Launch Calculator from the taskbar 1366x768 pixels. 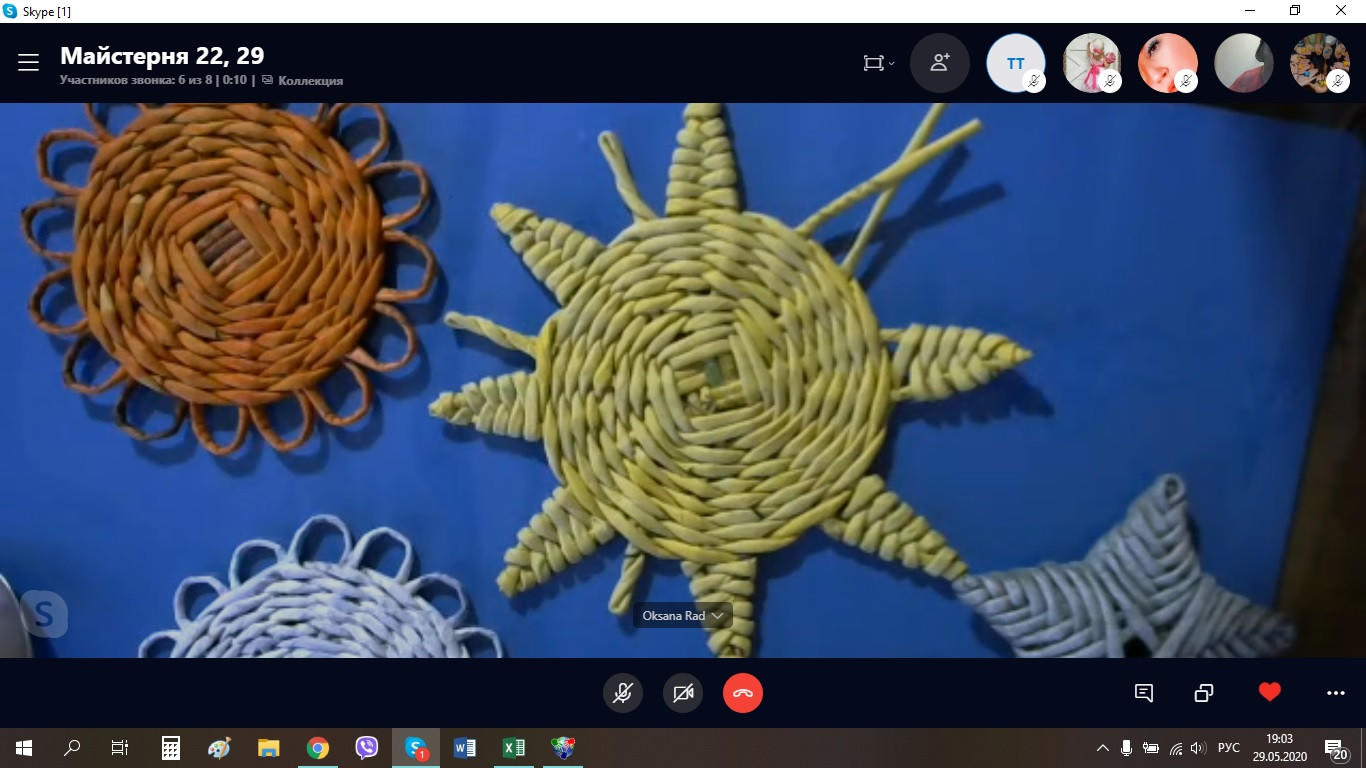pyautogui.click(x=171, y=748)
